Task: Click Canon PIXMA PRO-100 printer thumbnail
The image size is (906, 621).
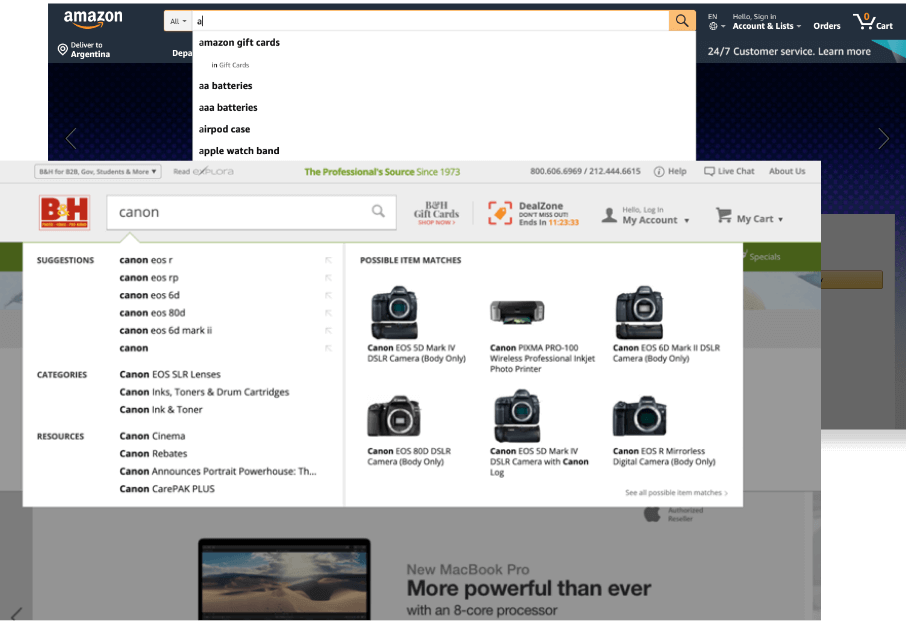Action: click(517, 313)
